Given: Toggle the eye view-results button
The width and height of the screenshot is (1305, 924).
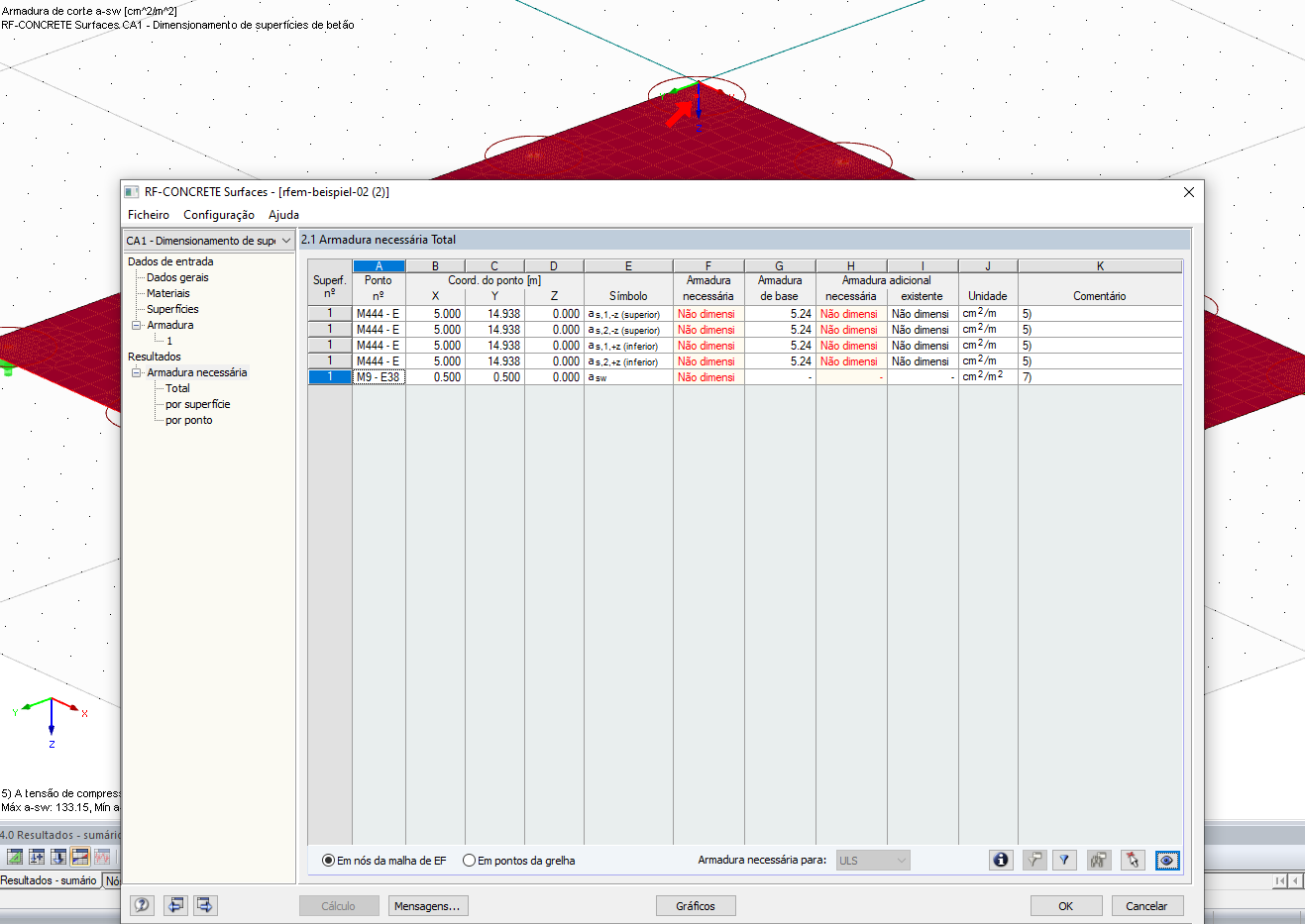Looking at the screenshot, I should click(1167, 860).
